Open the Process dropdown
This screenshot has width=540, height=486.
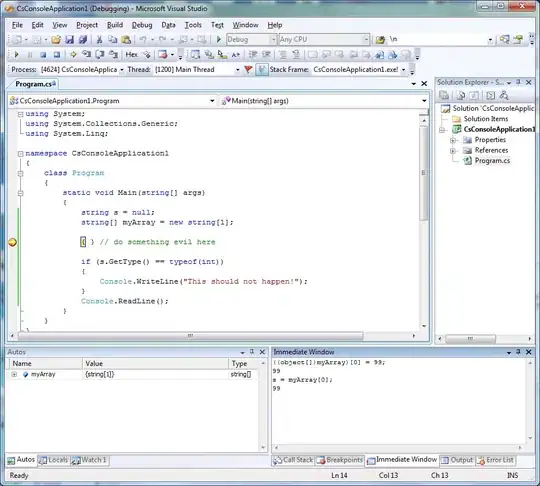[122, 70]
